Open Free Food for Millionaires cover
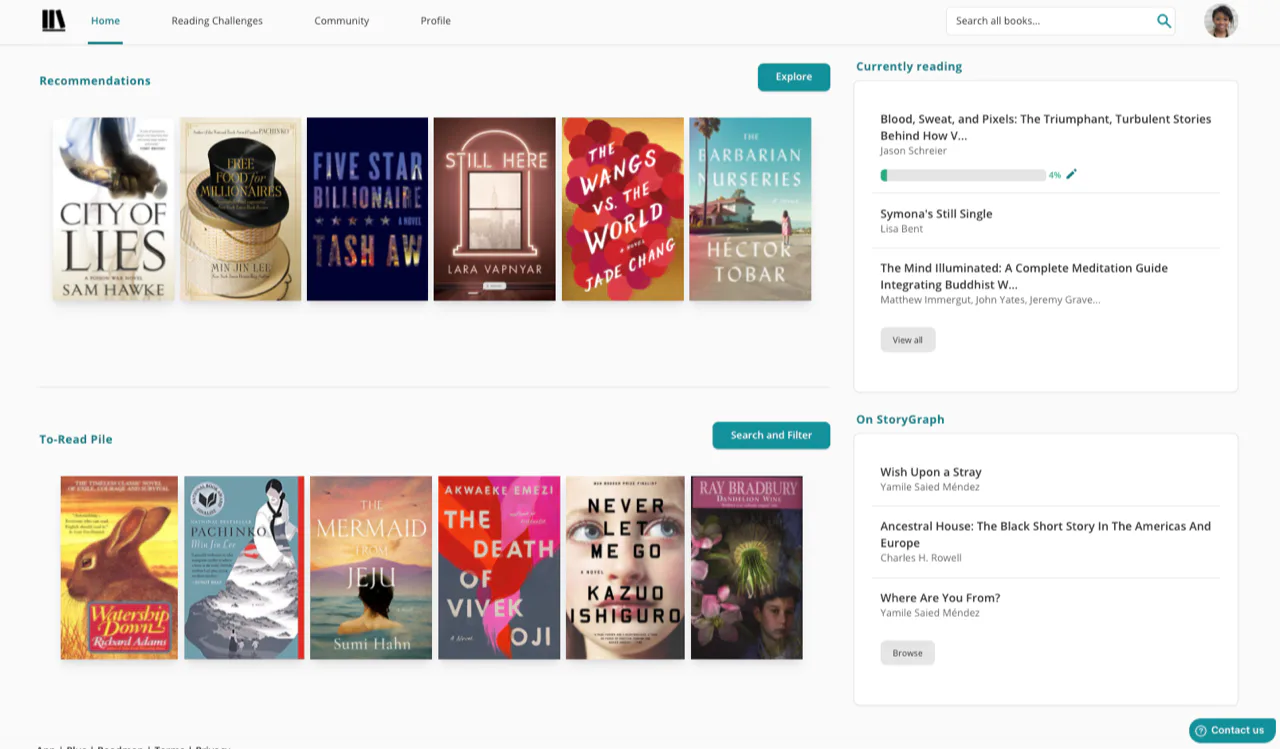Screen dimensions: 1280x749 241,209
